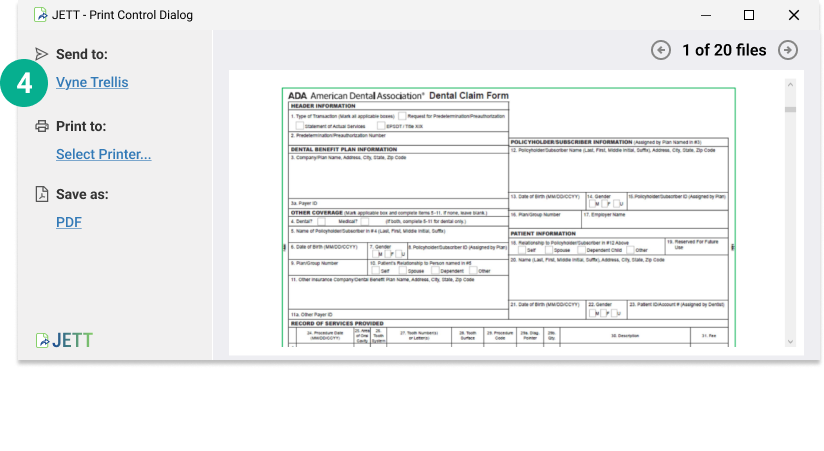
Task: Click the JETT app icon in title bar
Action: click(40, 15)
